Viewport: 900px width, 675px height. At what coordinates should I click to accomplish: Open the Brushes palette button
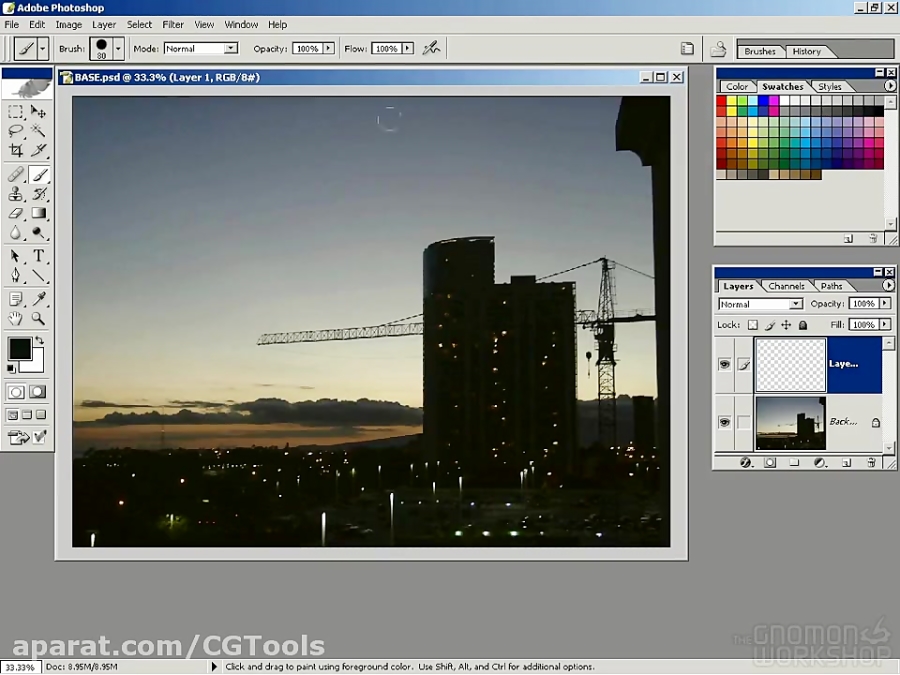coord(760,50)
